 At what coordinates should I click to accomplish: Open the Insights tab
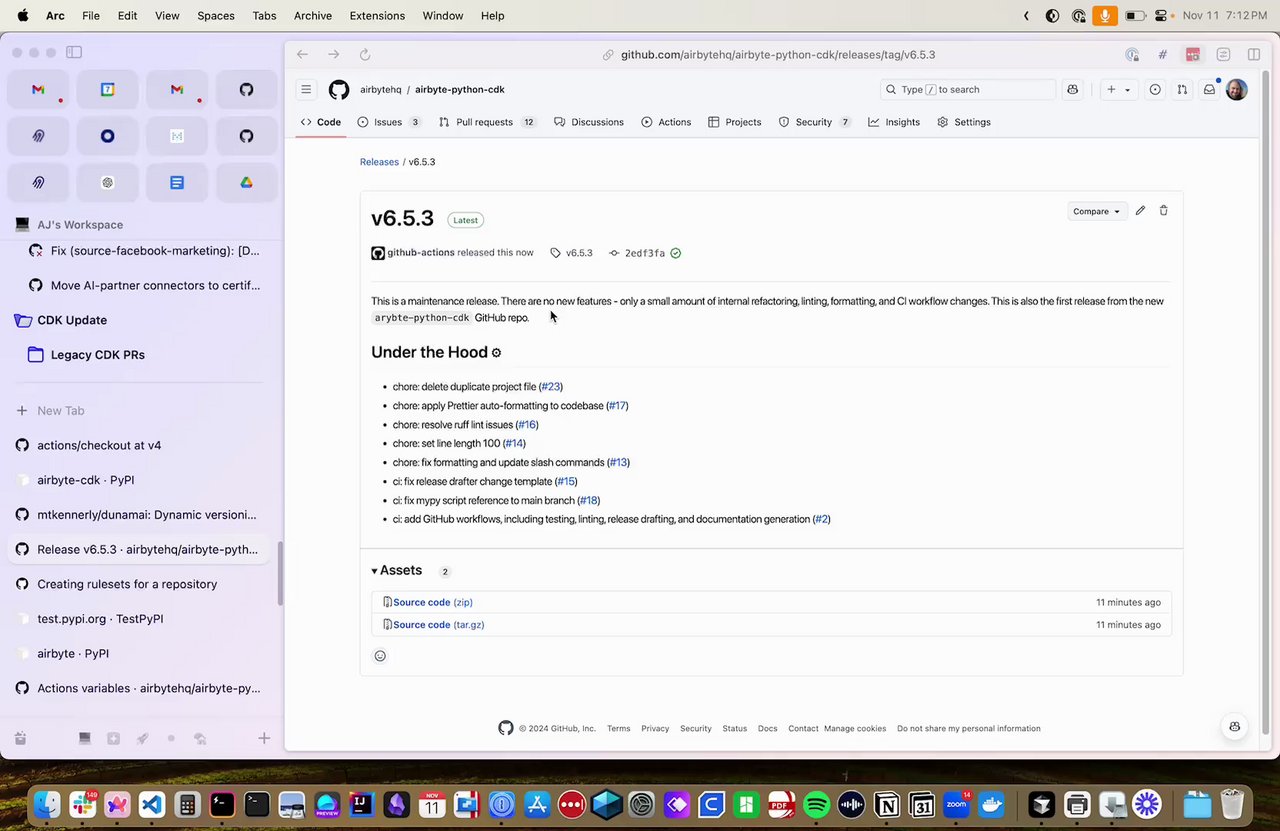click(894, 122)
